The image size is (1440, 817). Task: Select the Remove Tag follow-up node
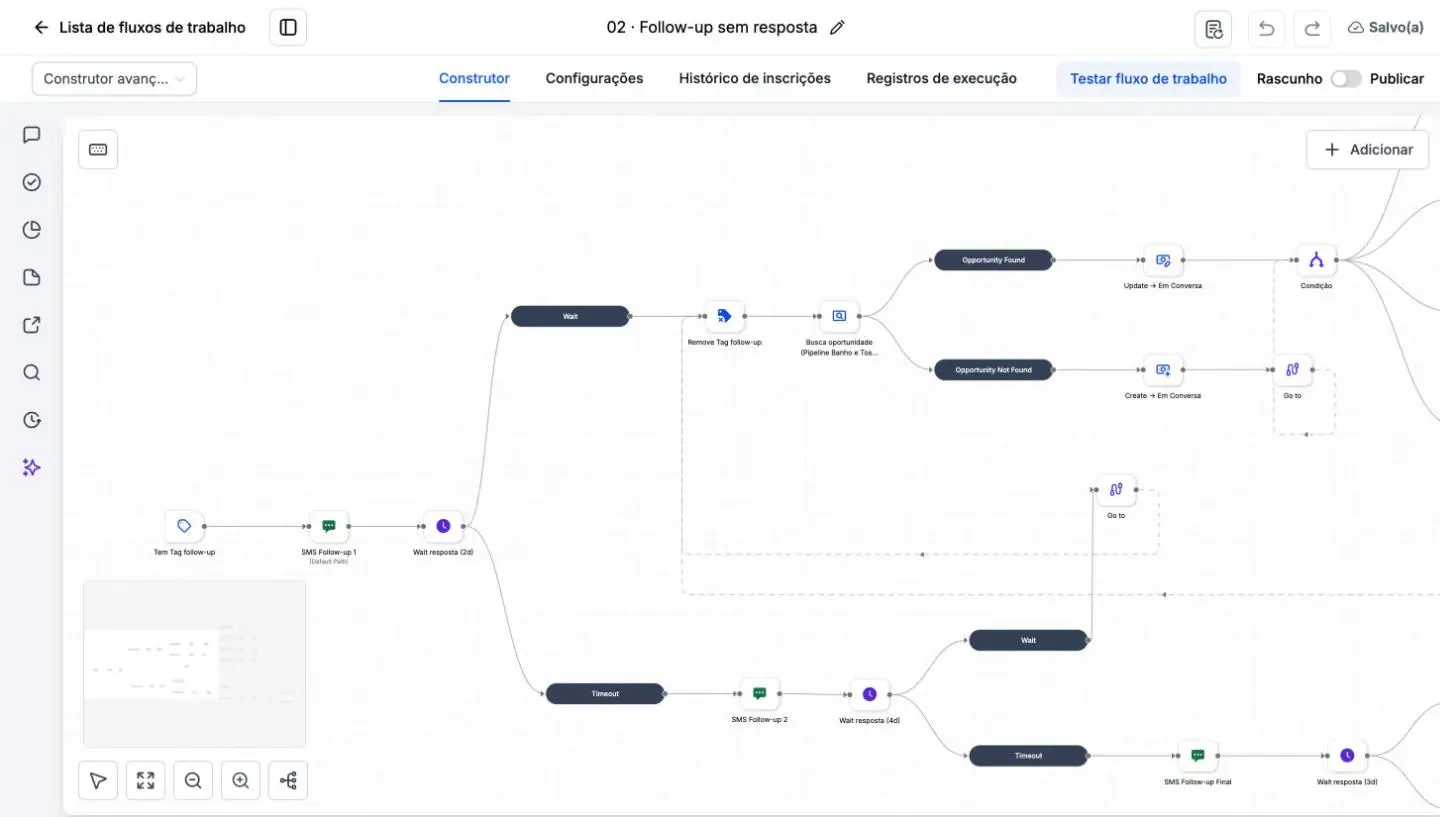click(x=725, y=316)
